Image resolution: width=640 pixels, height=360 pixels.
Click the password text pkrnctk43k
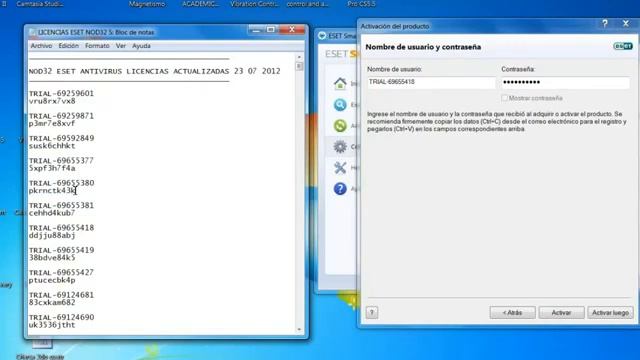(52, 191)
